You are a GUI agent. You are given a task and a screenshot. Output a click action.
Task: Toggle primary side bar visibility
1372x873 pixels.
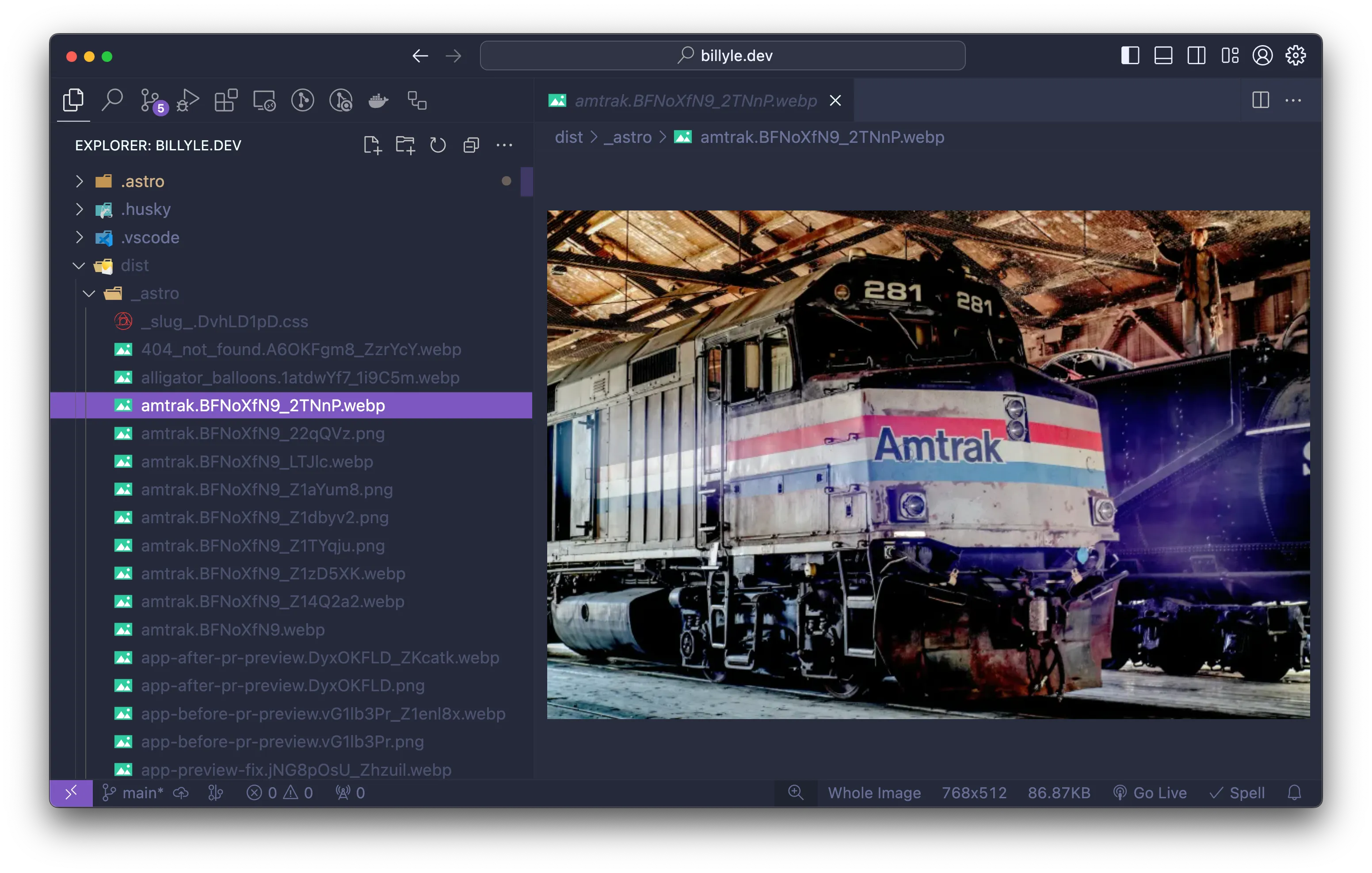click(1130, 55)
